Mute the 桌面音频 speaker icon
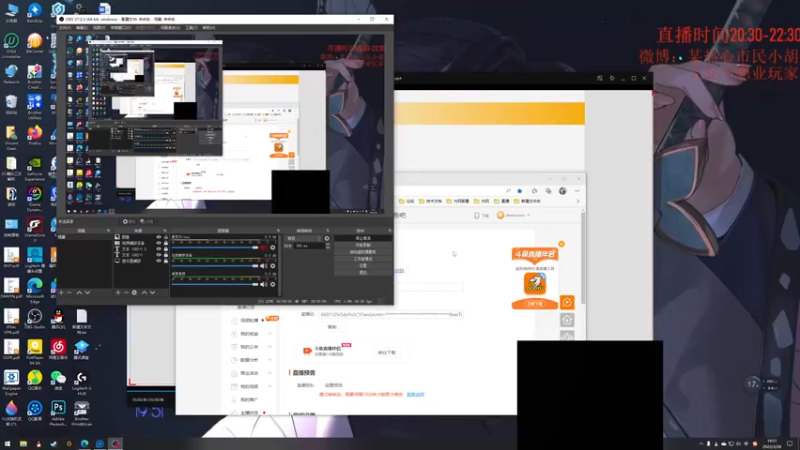 (264, 284)
